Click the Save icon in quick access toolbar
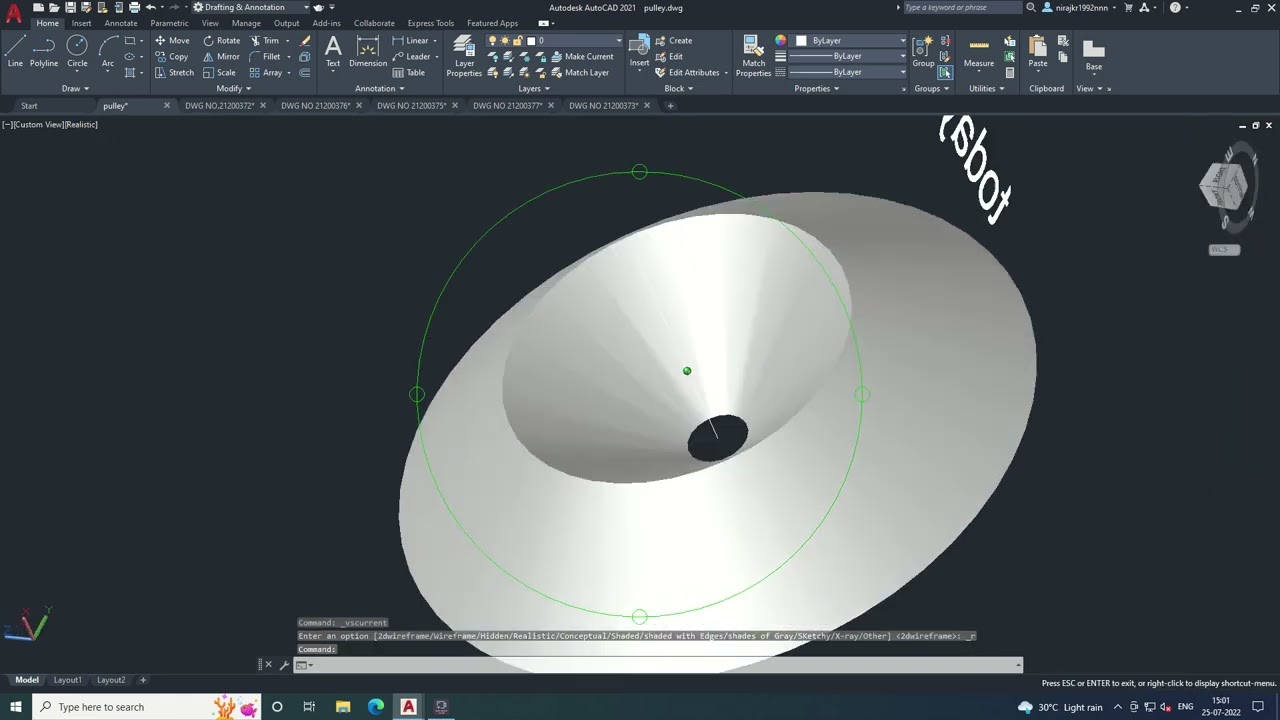This screenshot has width=1280, height=720. pos(71,7)
